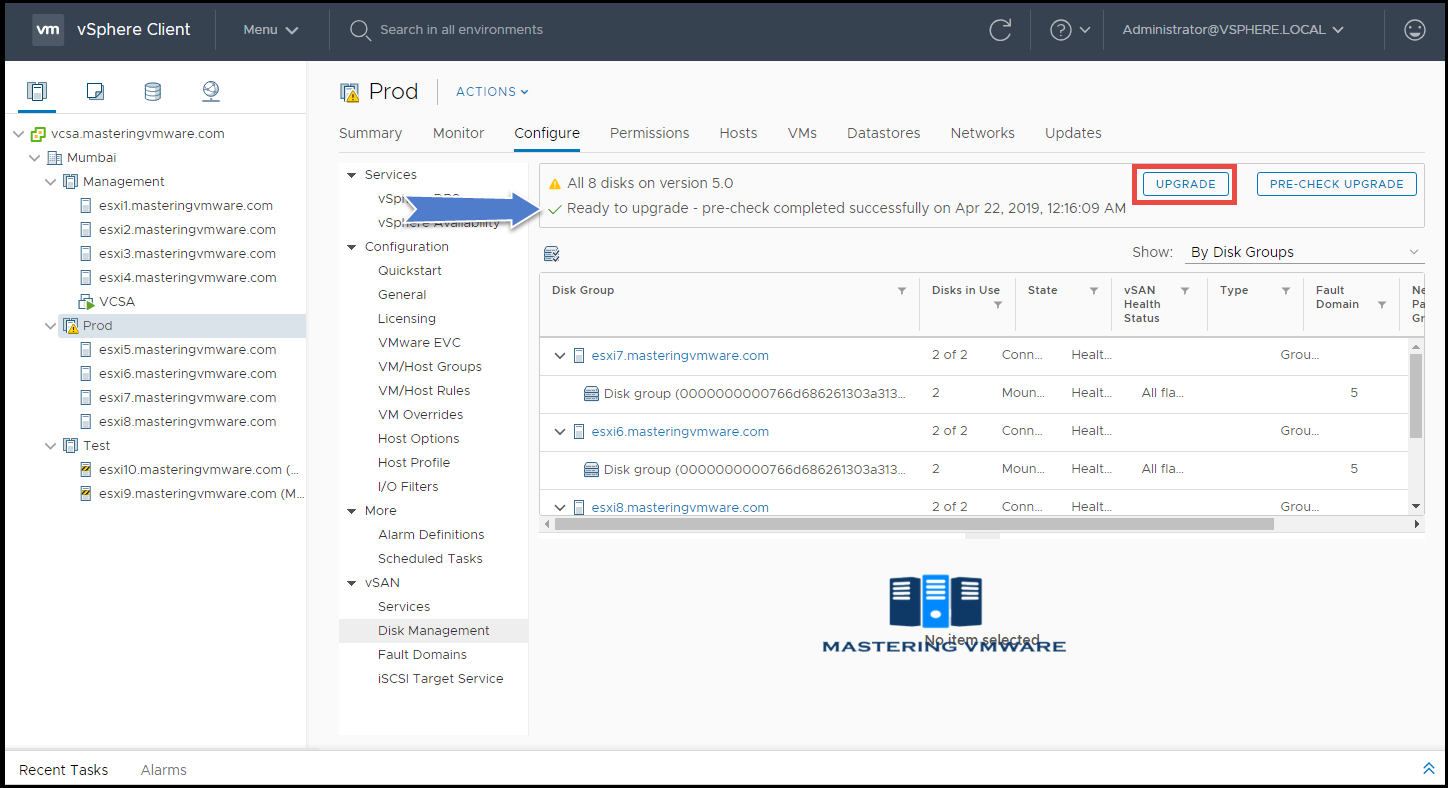Click the table horizontal scrollbar
The width and height of the screenshot is (1448, 788).
(x=914, y=524)
